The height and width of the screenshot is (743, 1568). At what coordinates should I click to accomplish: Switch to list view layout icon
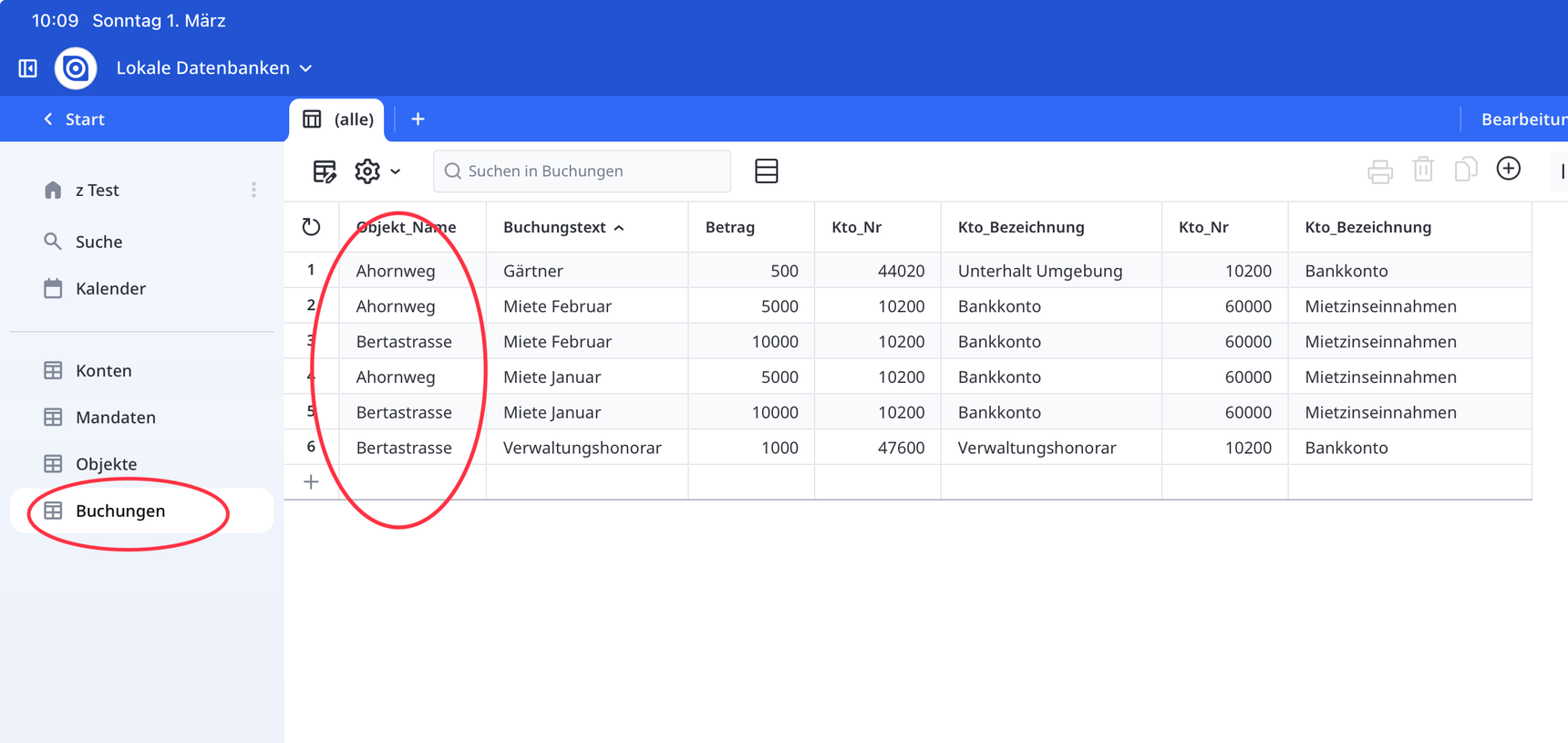pos(766,171)
